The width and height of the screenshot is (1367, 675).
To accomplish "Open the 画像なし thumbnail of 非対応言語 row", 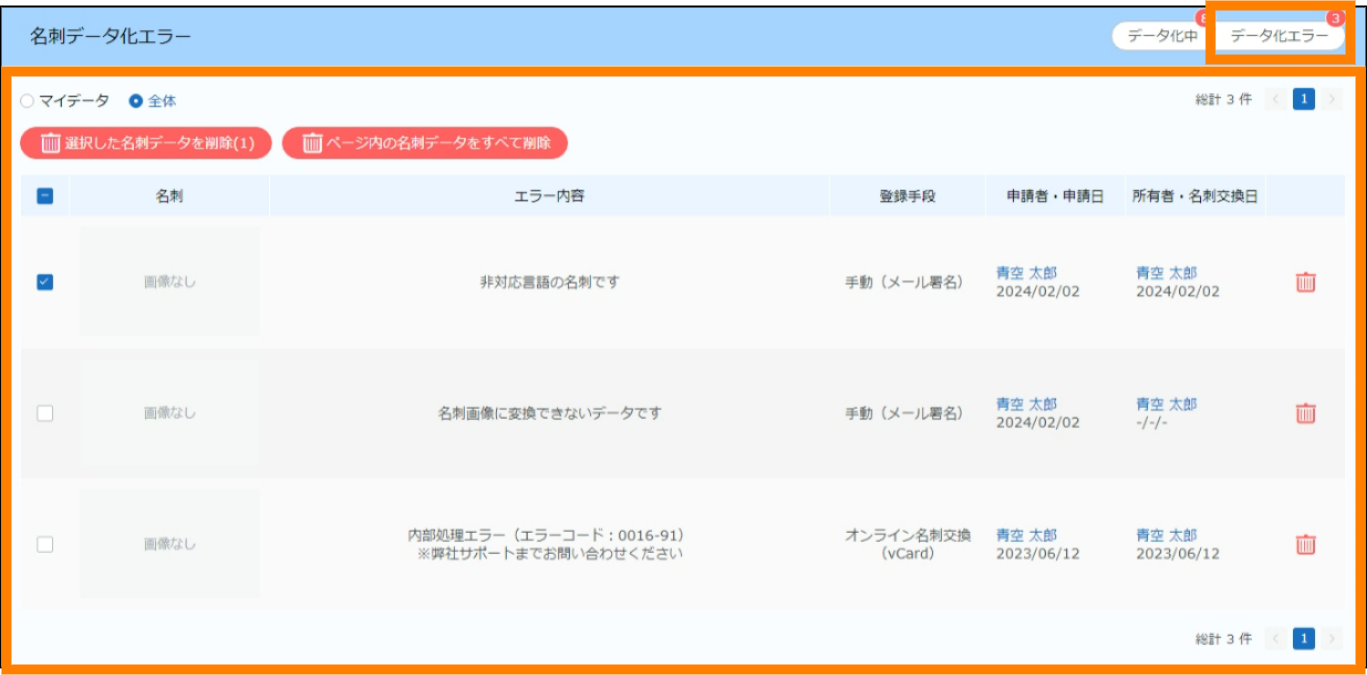I will [169, 282].
